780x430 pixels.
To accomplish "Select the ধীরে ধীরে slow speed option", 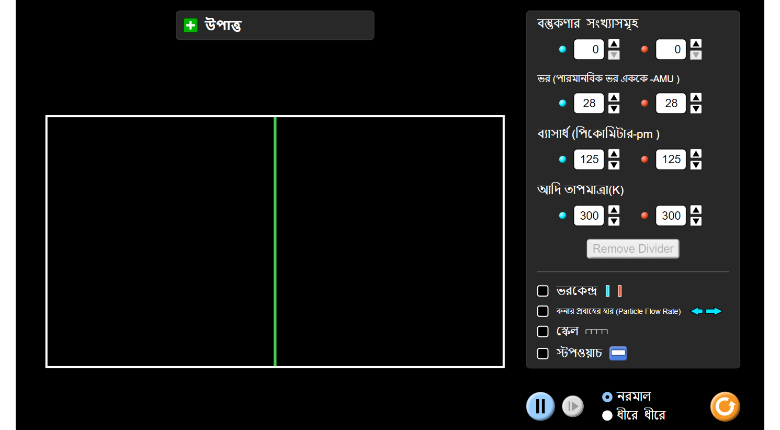I will point(607,415).
